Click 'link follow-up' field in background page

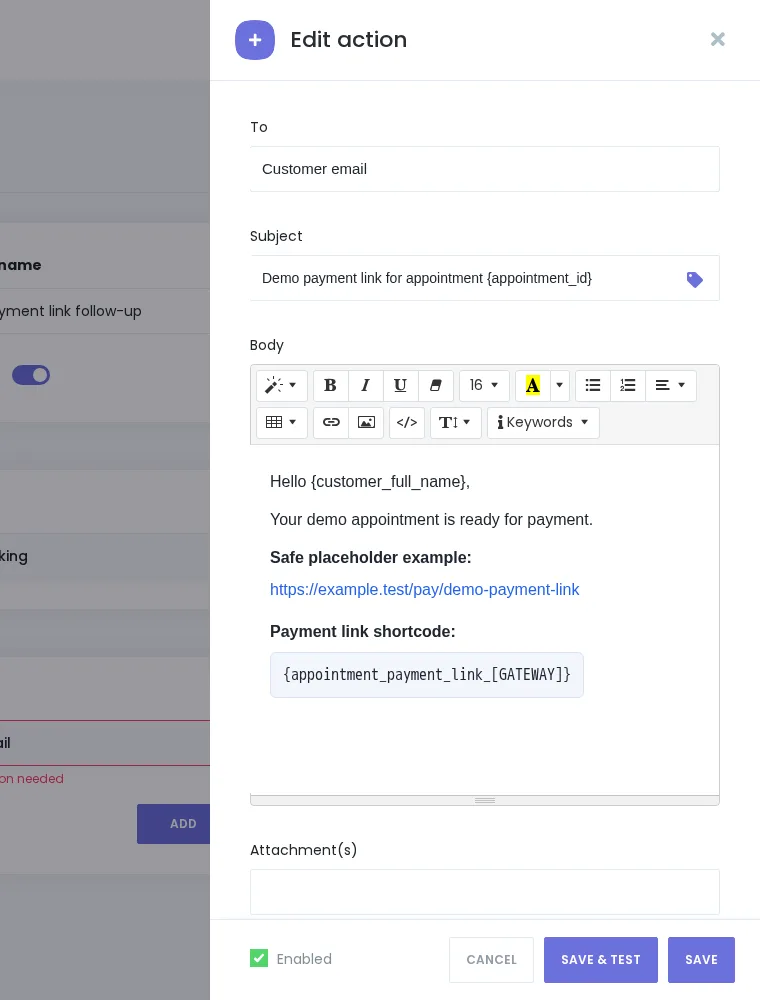pyautogui.click(x=105, y=311)
